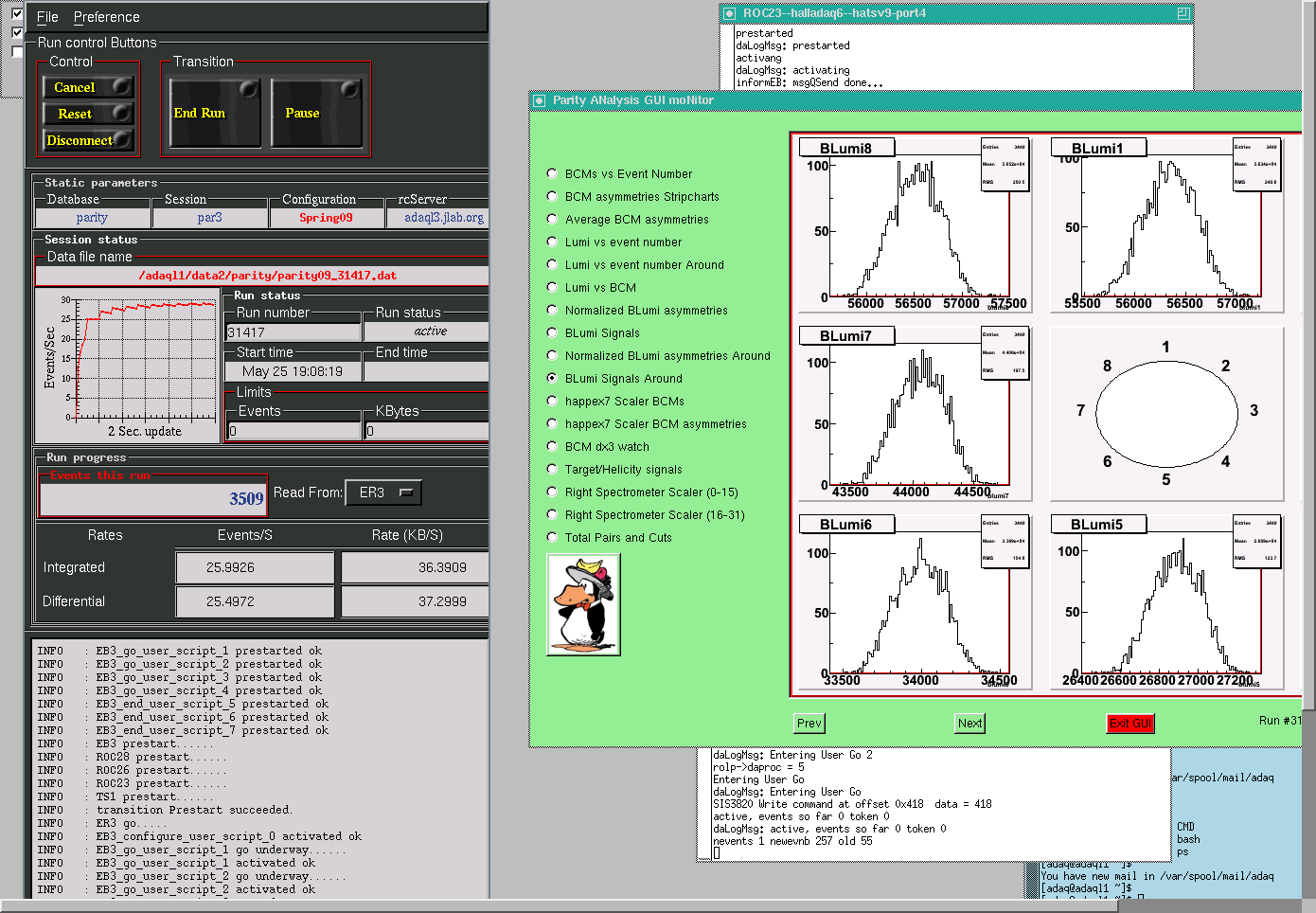Image resolution: width=1316 pixels, height=913 pixels.
Task: Click the data file name path
Action: (262, 276)
